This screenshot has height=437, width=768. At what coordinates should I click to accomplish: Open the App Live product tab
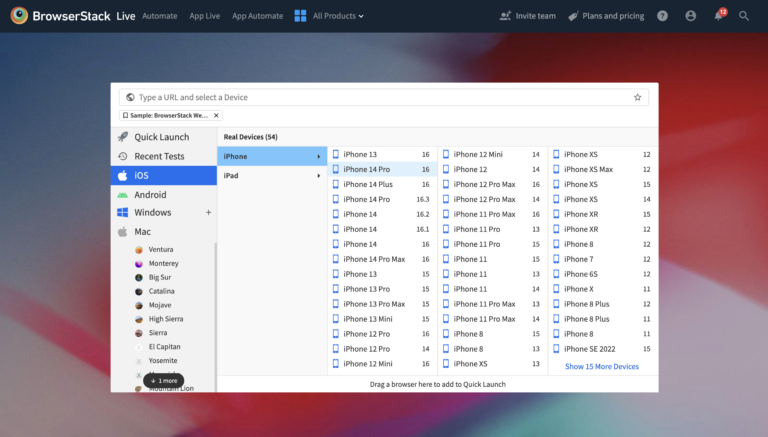pos(205,16)
